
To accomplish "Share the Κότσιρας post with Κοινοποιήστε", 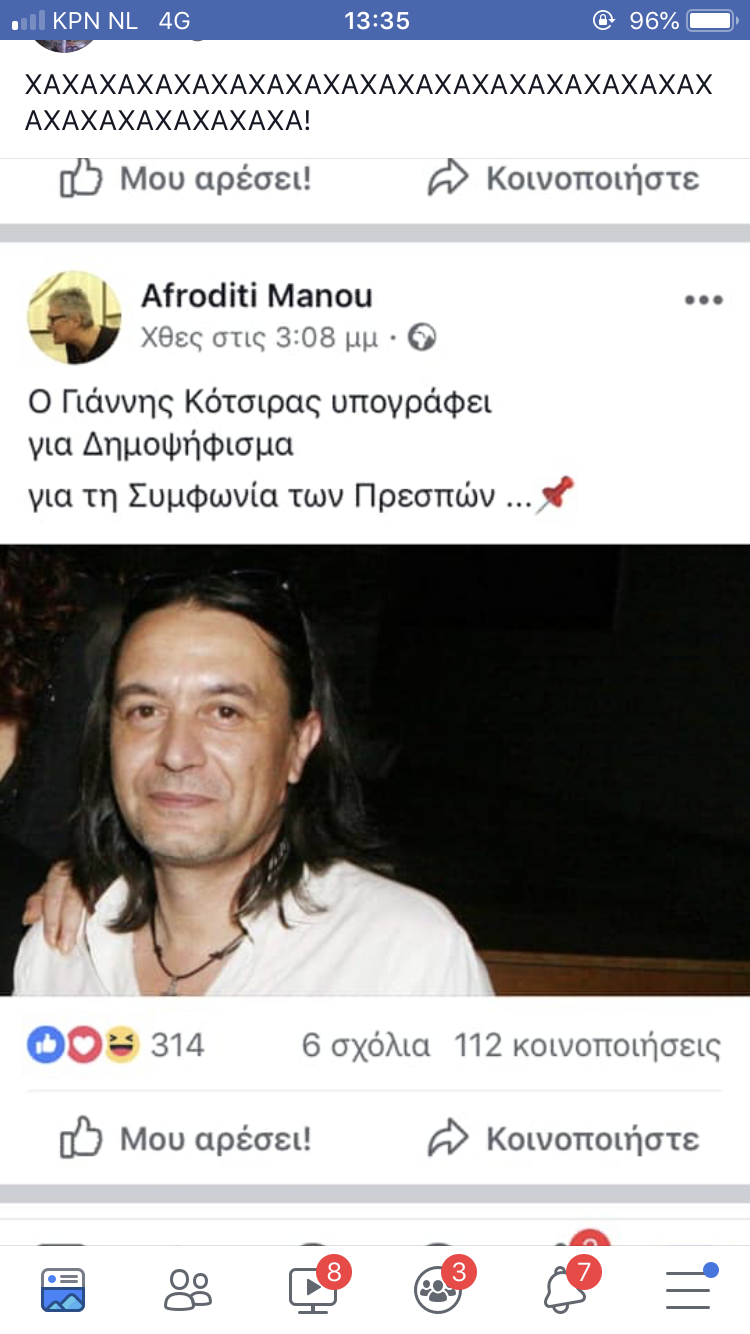I will 563,1139.
